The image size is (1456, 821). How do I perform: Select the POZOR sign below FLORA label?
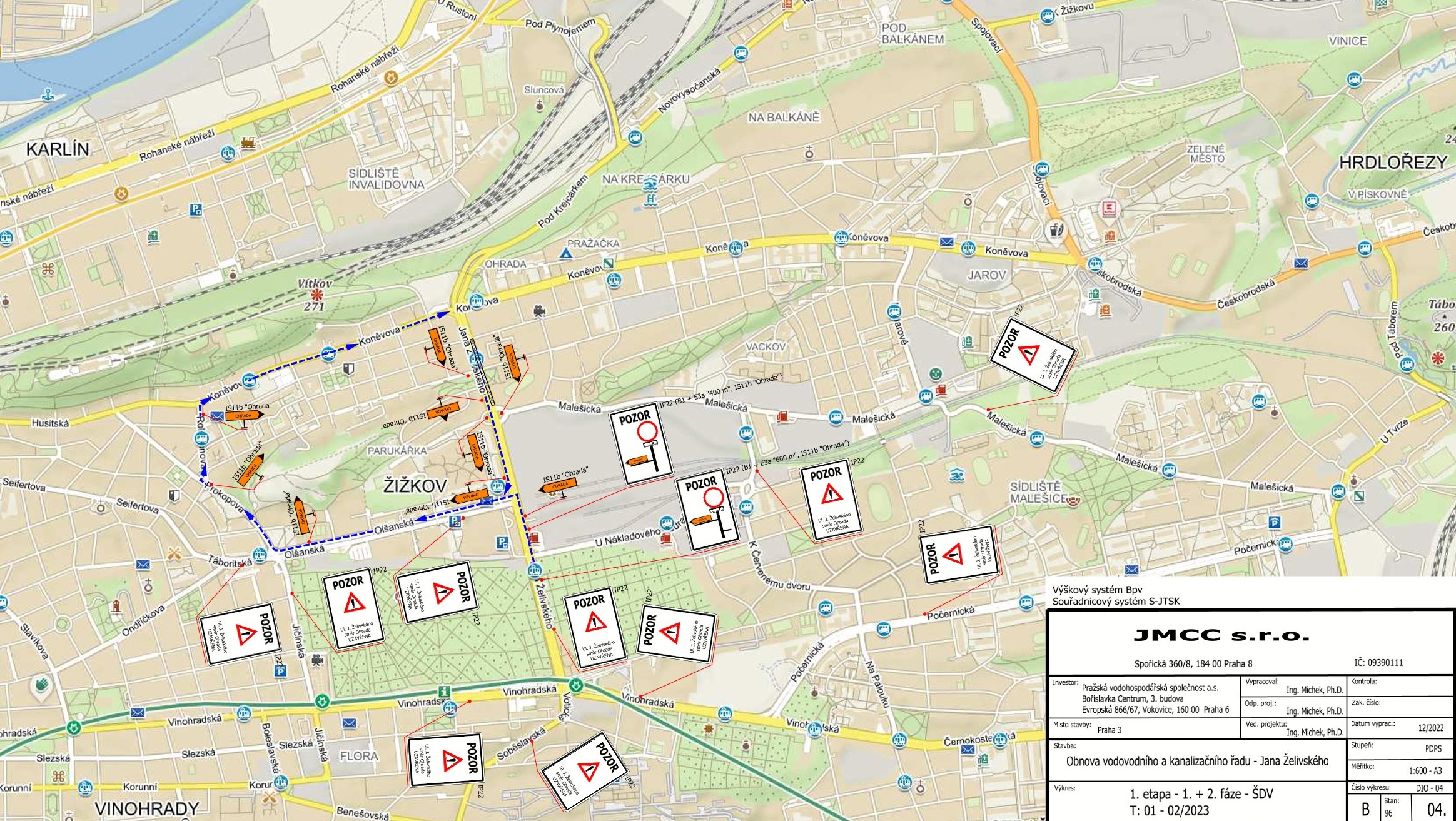click(x=445, y=758)
